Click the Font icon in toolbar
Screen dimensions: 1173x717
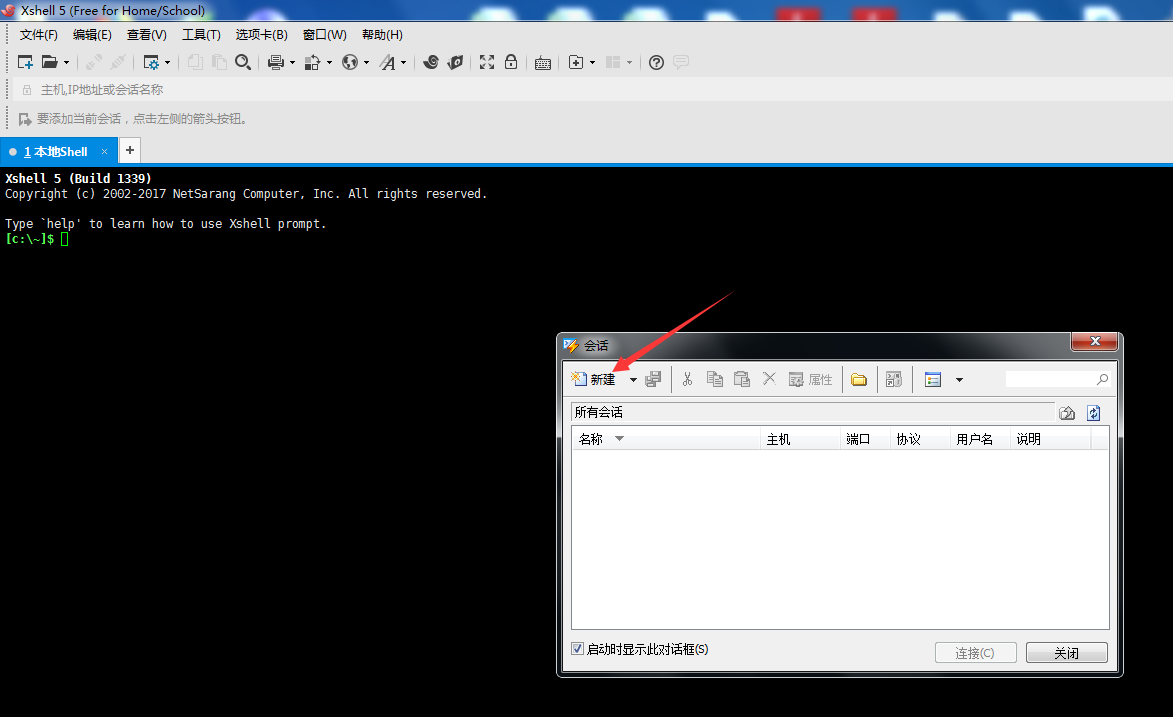[388, 62]
